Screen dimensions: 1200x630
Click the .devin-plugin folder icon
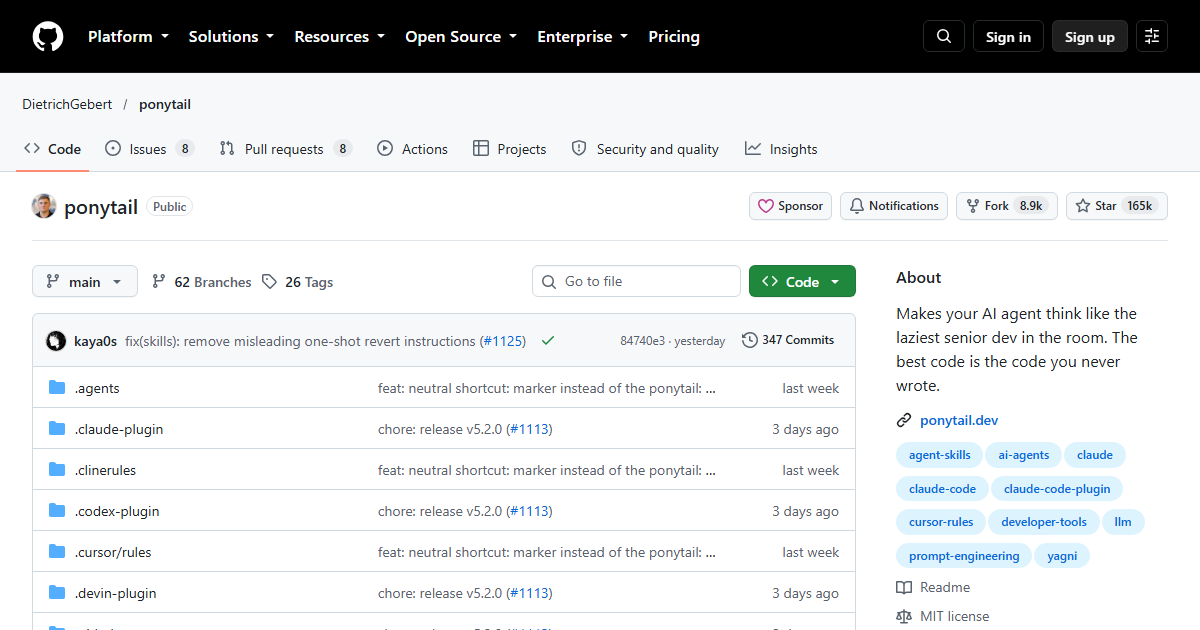57,593
